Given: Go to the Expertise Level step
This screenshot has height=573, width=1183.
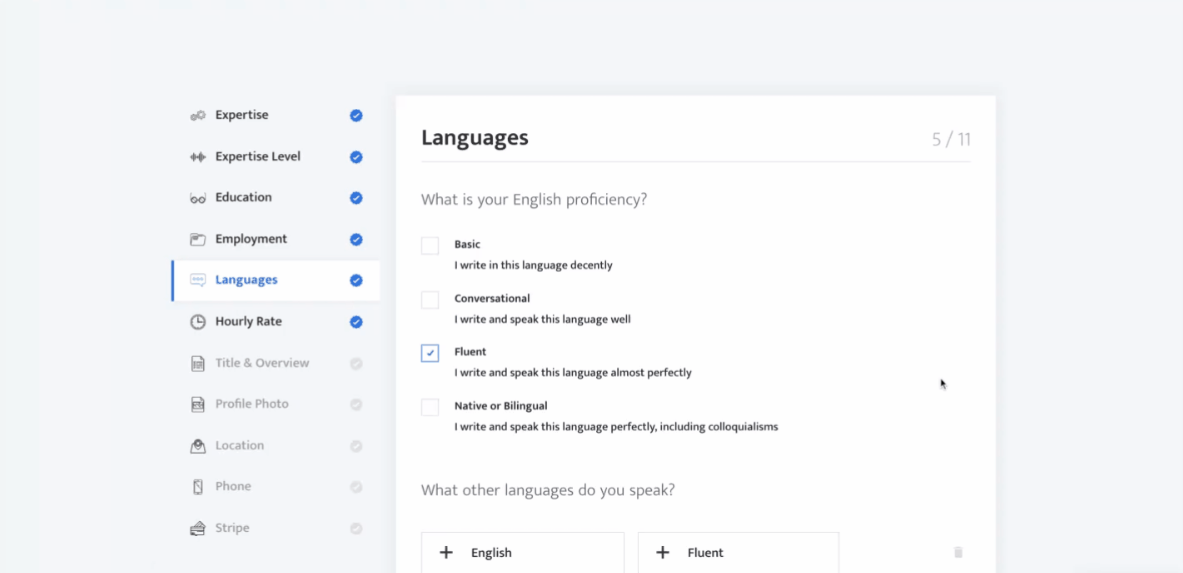Looking at the screenshot, I should (x=276, y=157).
